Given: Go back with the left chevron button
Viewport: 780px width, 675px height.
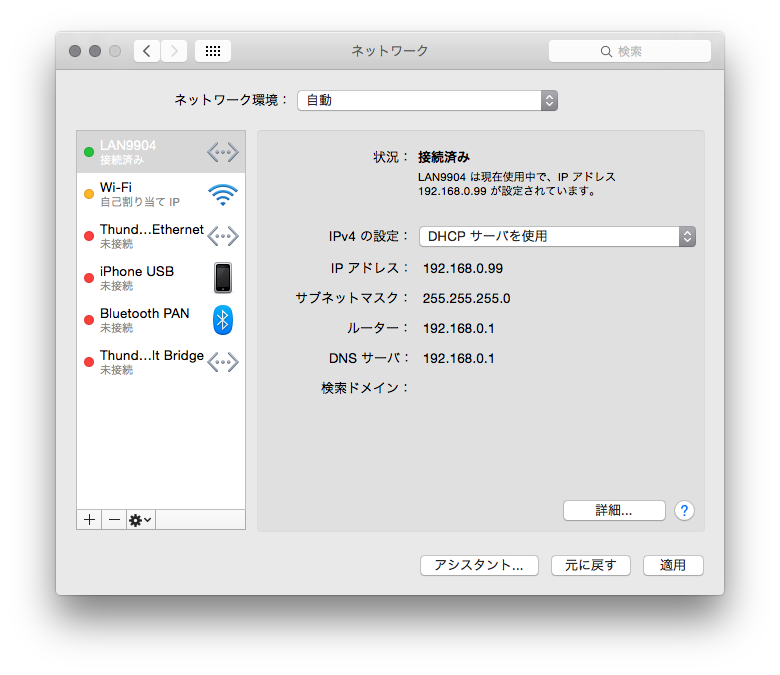Looking at the screenshot, I should coord(147,51).
